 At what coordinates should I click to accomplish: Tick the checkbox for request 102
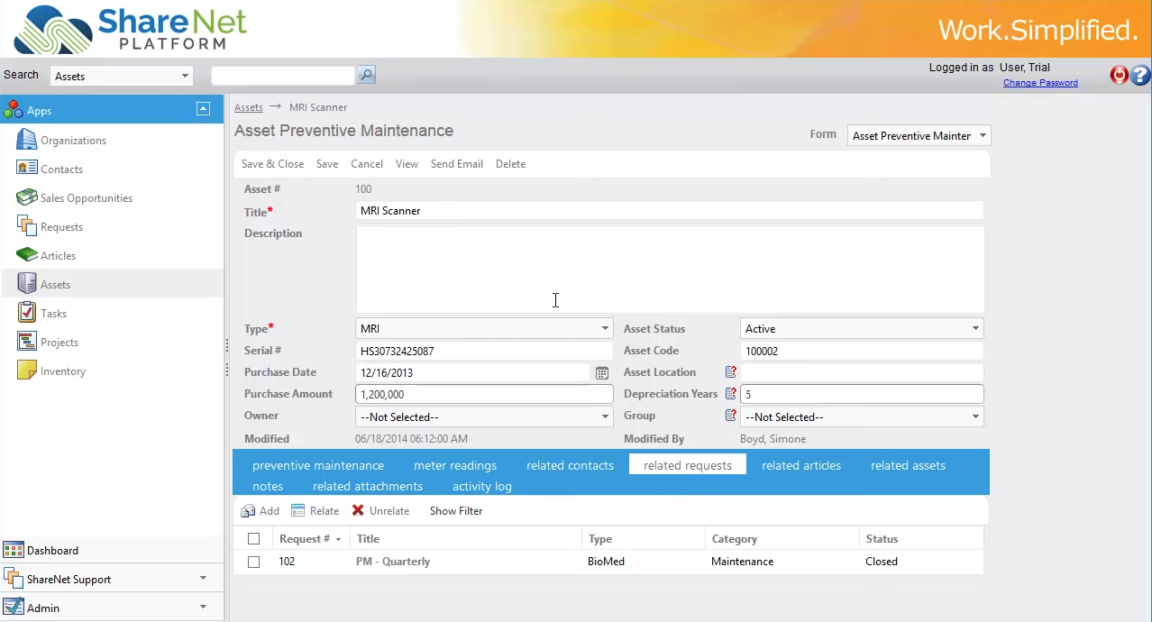(x=253, y=561)
